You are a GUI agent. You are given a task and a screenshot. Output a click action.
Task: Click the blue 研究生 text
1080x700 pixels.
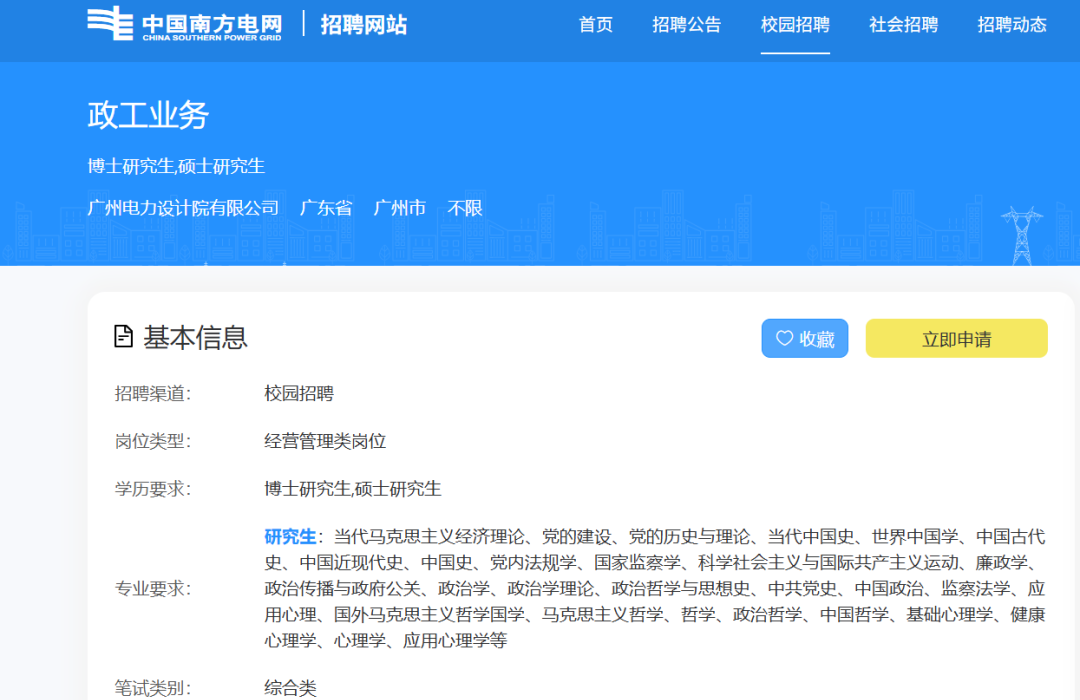pyautogui.click(x=290, y=536)
